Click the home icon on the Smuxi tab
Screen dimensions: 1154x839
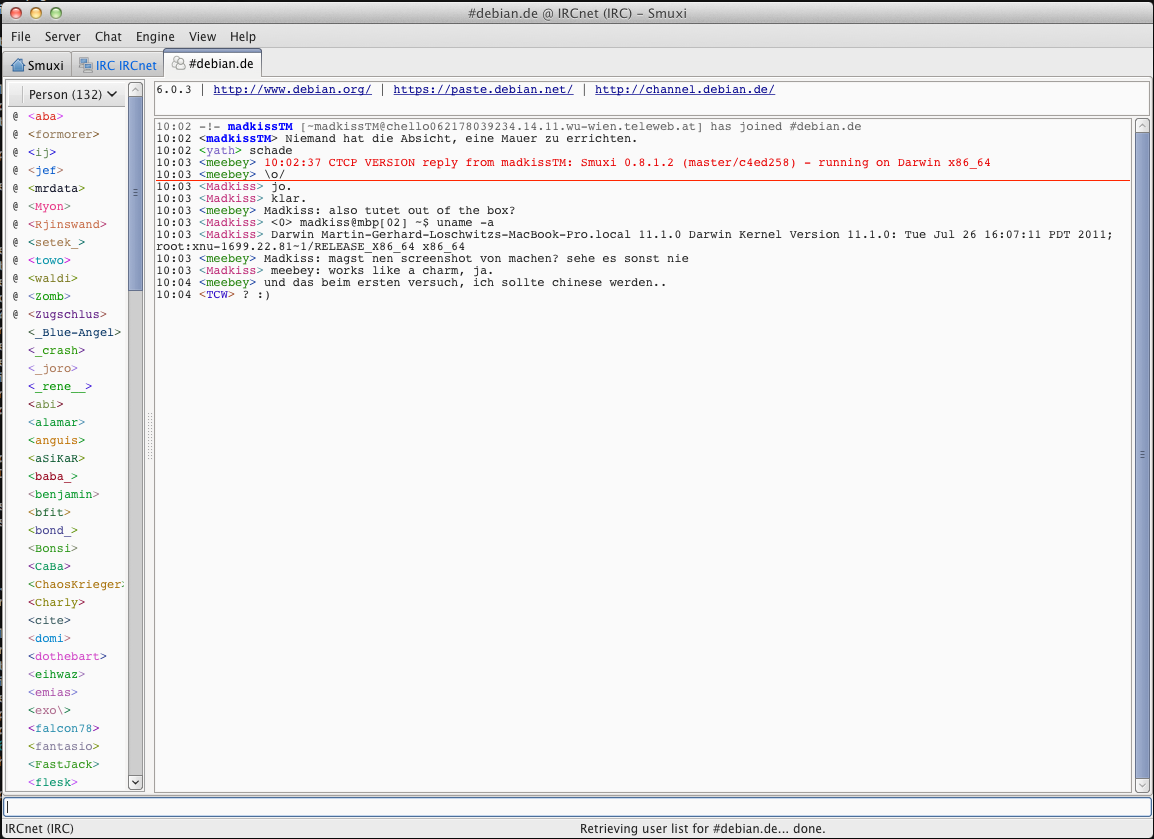pyautogui.click(x=17, y=66)
